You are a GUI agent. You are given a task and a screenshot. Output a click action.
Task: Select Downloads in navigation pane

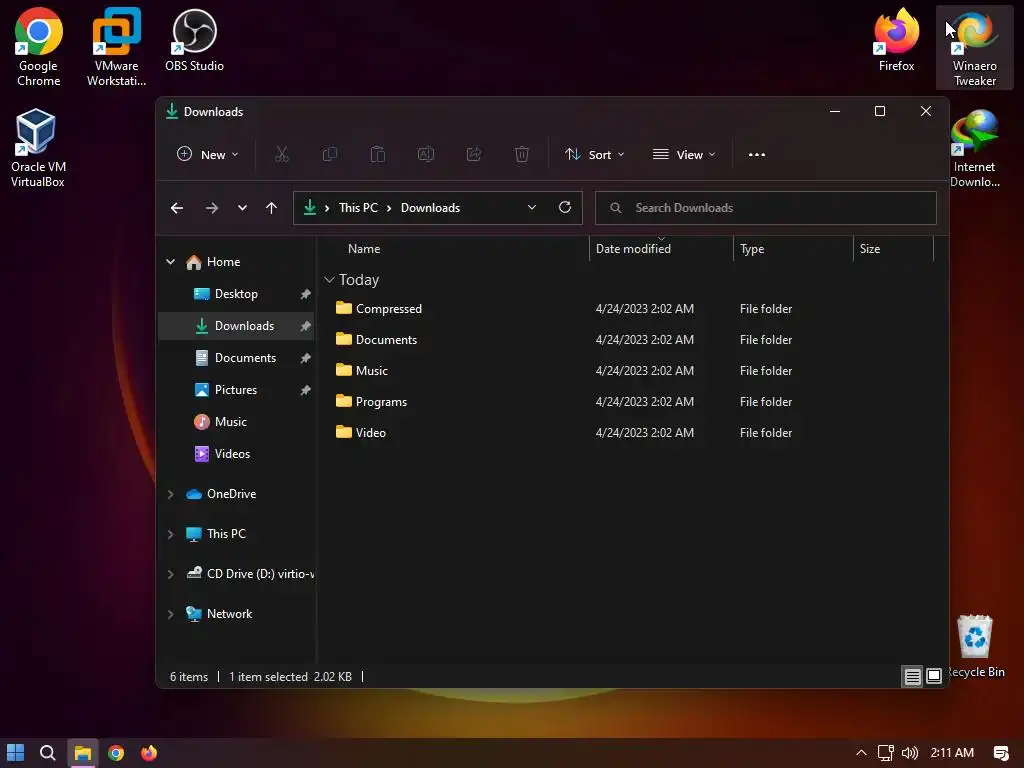tap(236, 326)
